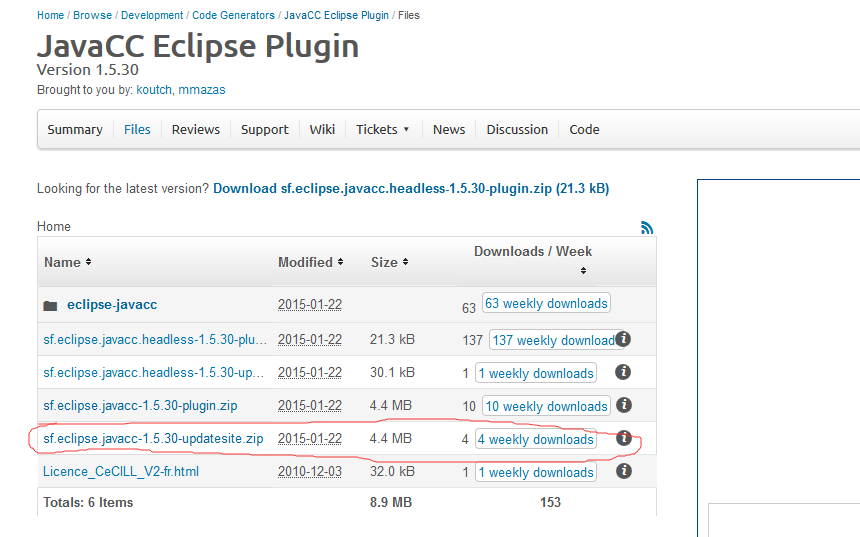Open Licence_CeCILL_V2-fr.html file
Screen dimensions: 860x537
coord(121,471)
